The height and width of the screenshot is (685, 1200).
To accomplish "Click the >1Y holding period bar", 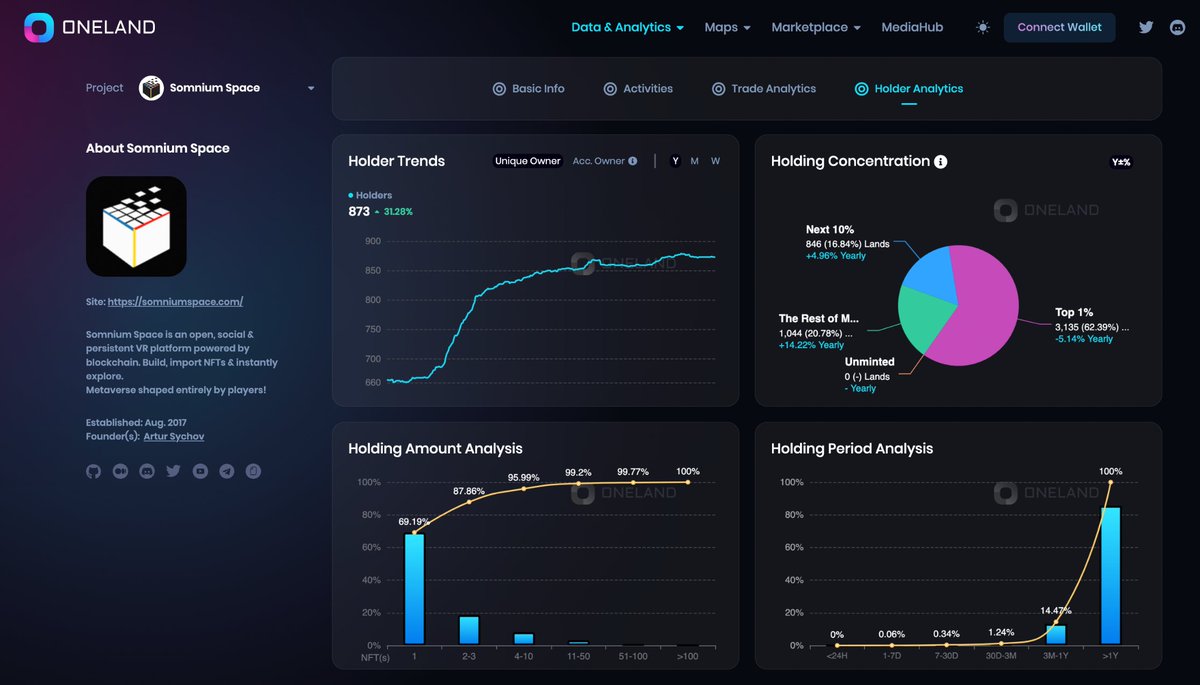I will [x=1110, y=576].
